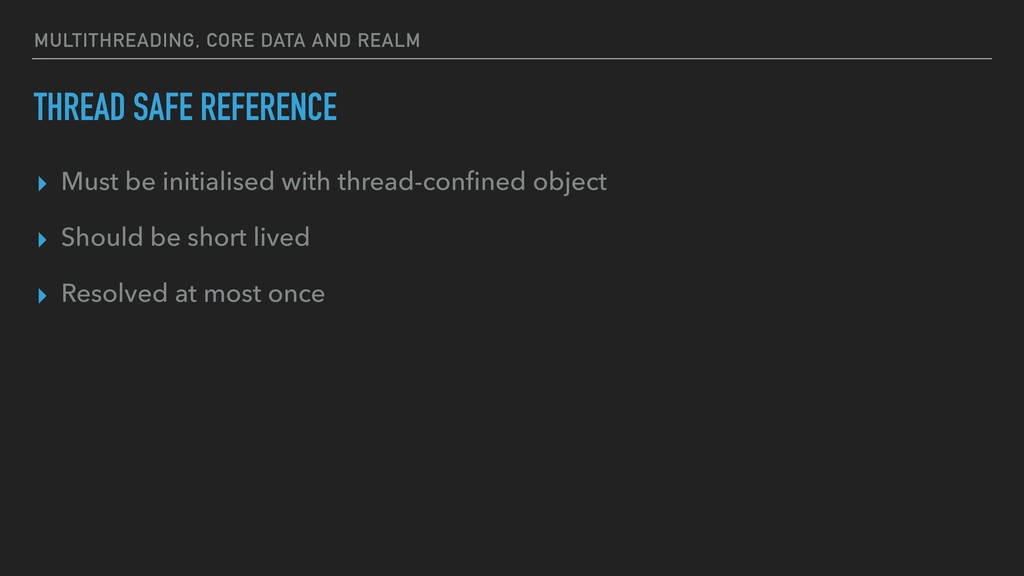Select the word "REALM" in the header
The image size is (1024, 576).
pyautogui.click(x=389, y=40)
